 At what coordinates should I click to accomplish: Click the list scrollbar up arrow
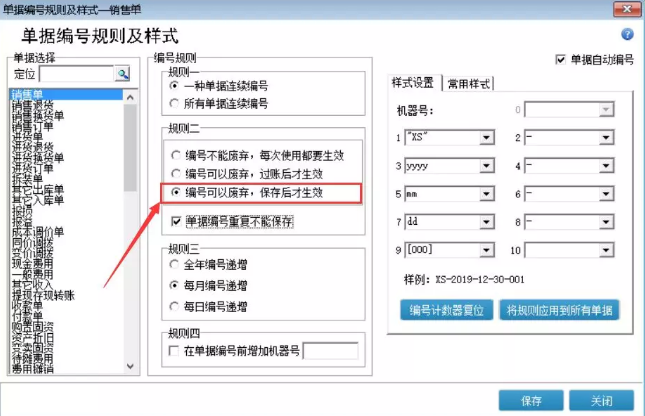pyautogui.click(x=130, y=98)
